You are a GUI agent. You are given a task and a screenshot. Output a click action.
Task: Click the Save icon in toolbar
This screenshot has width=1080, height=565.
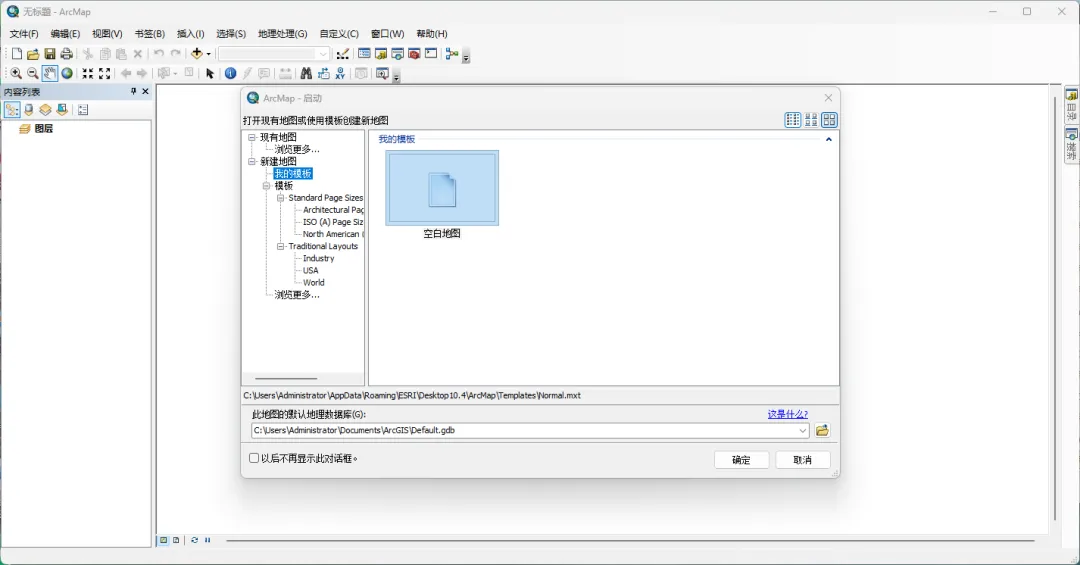(50, 54)
